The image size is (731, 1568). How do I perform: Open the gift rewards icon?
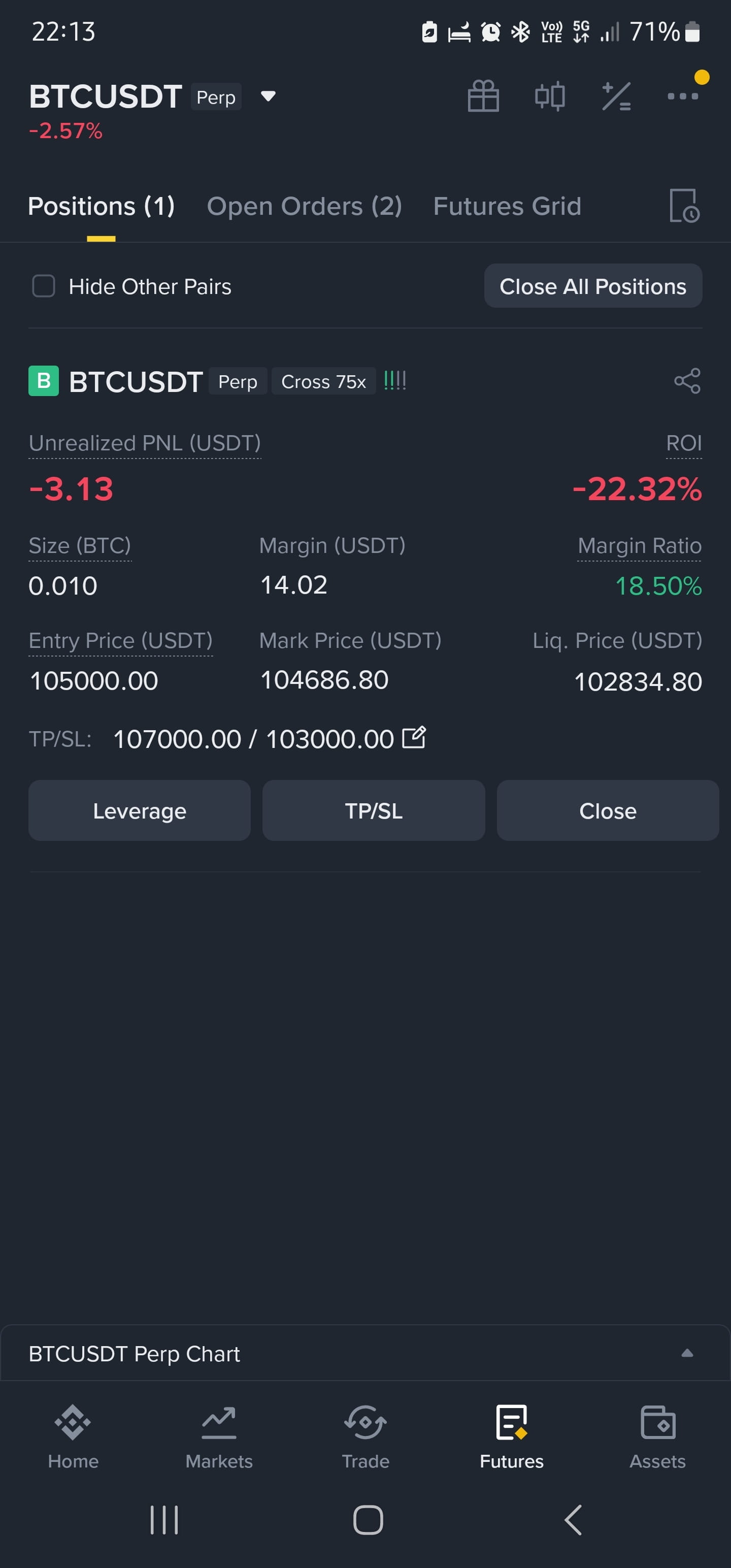[483, 96]
